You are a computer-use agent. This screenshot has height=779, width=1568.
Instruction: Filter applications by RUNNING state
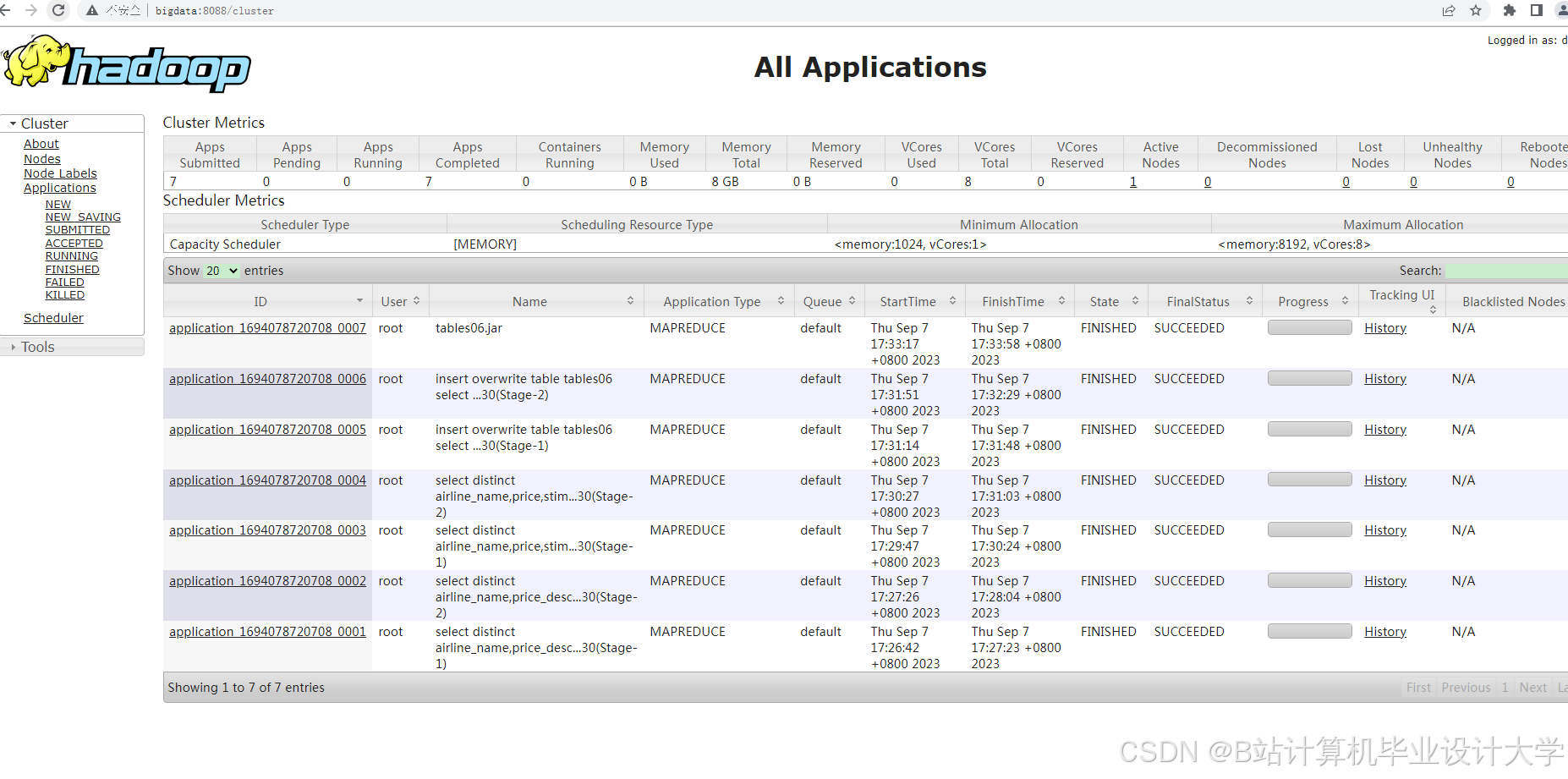click(x=72, y=256)
